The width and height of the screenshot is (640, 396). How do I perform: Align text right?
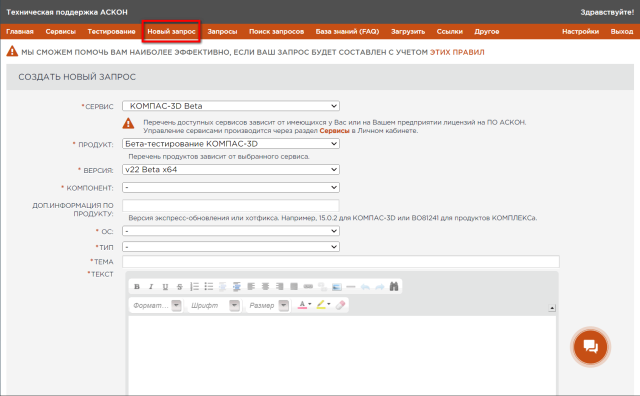280,287
